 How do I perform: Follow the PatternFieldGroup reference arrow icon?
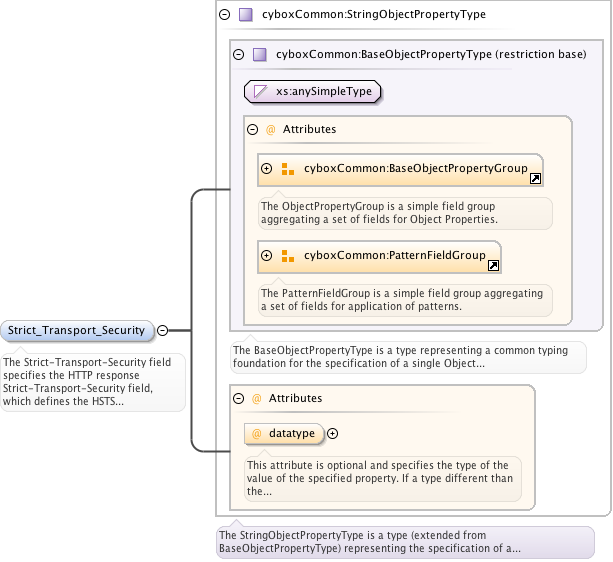coord(493,266)
